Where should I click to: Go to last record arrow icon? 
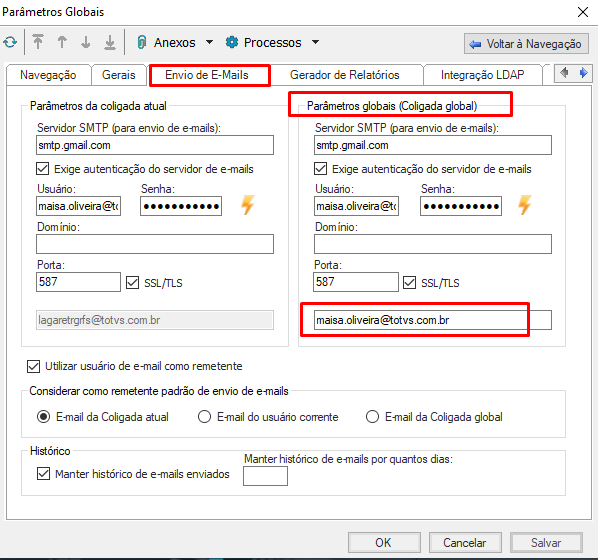tap(110, 42)
